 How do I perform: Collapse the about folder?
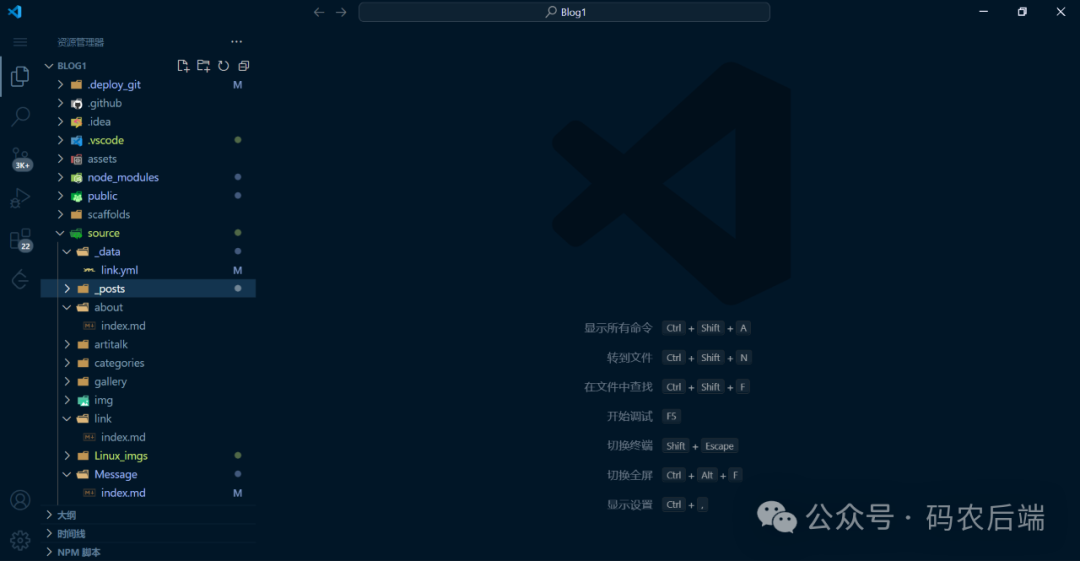click(x=67, y=307)
